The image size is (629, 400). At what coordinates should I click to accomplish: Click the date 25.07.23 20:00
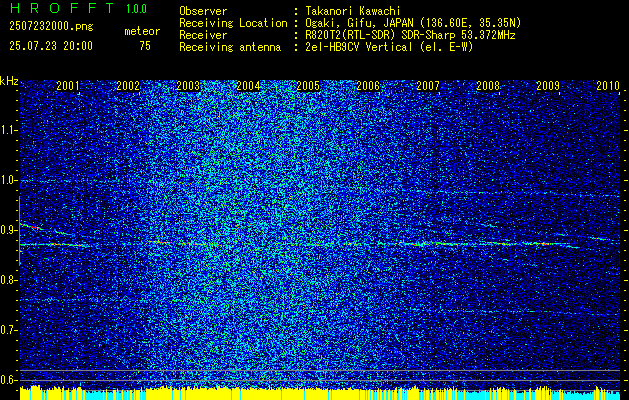tap(51, 46)
